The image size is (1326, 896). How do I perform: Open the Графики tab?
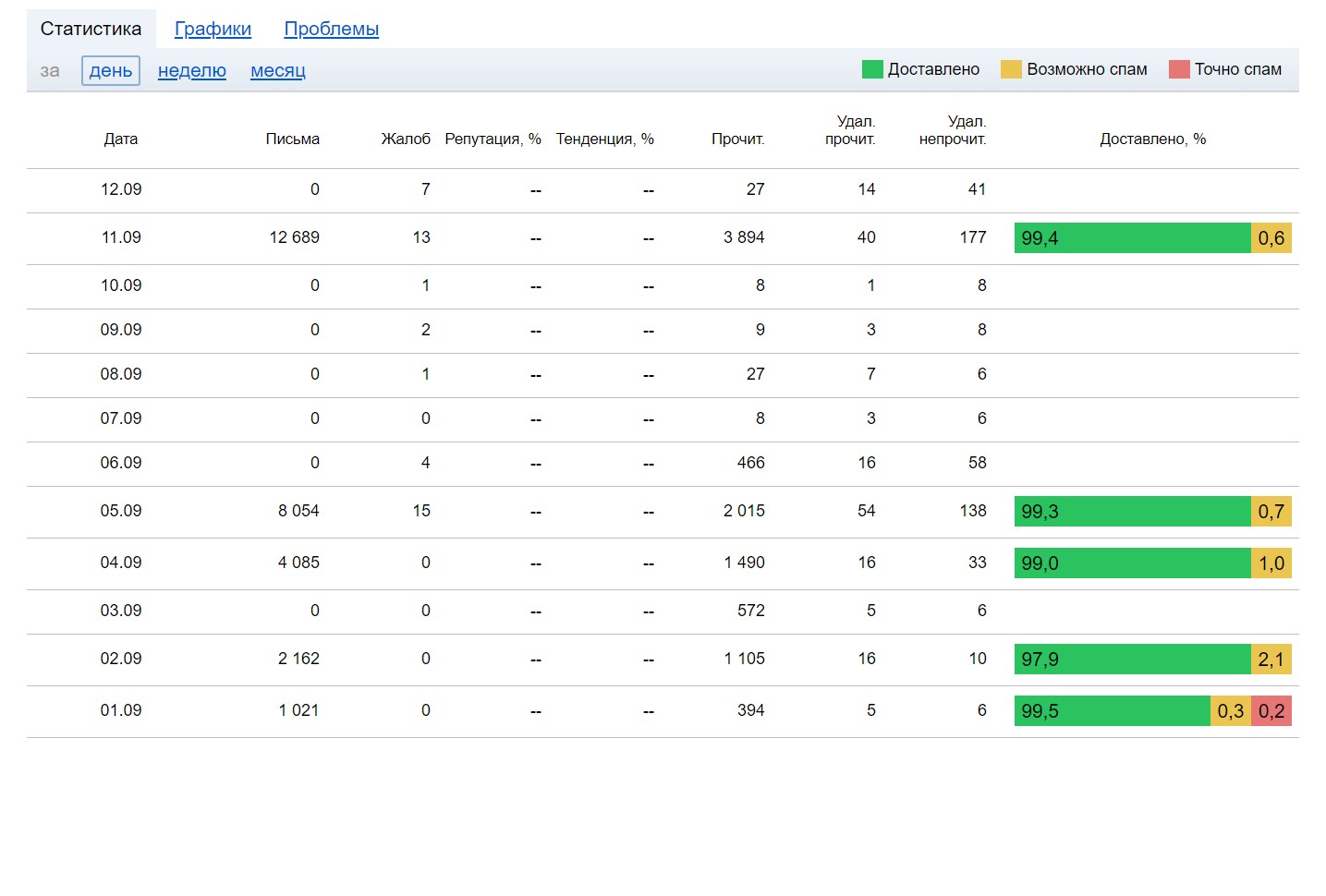(x=213, y=29)
